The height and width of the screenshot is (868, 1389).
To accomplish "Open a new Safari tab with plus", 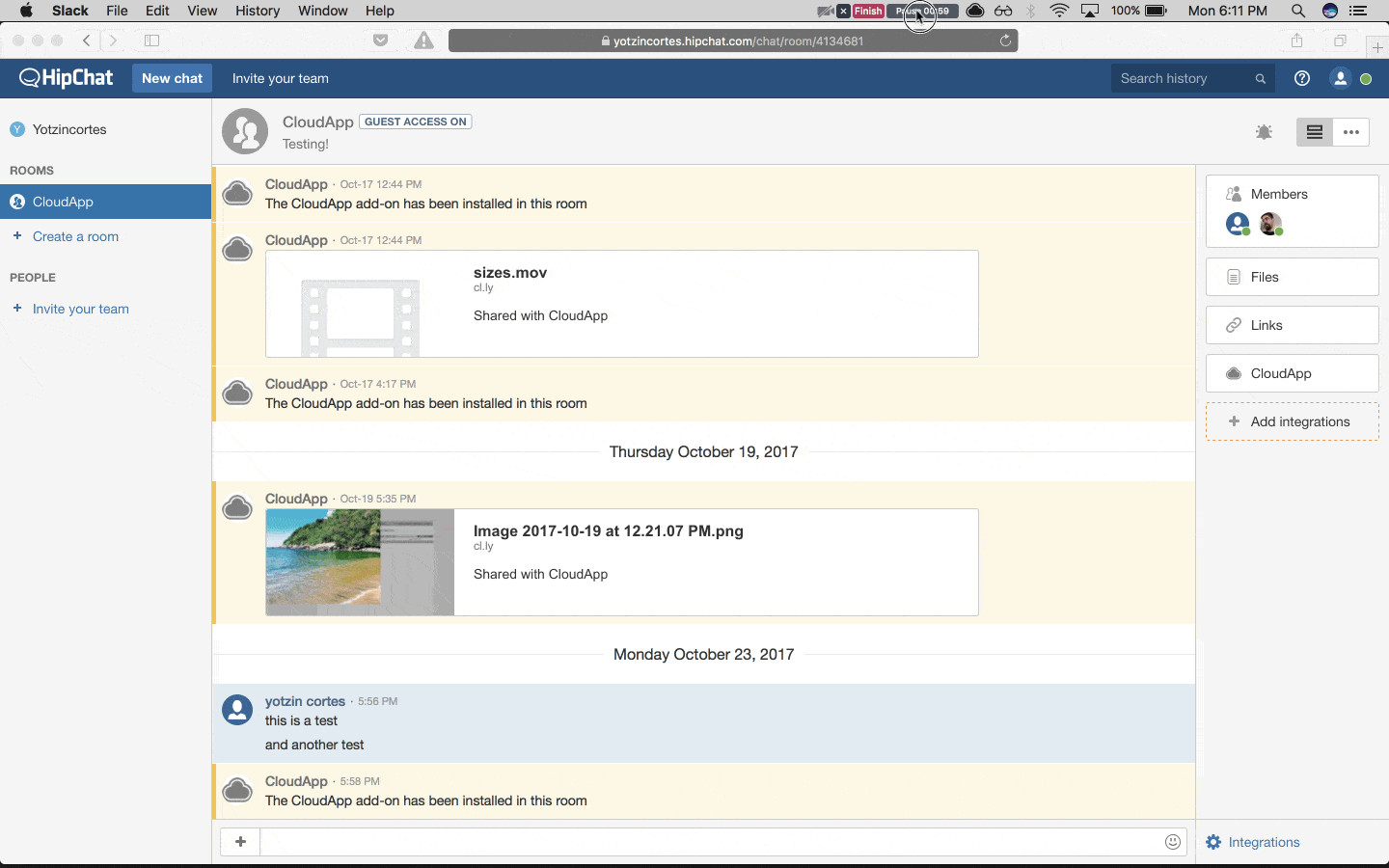I will pos(1378,47).
